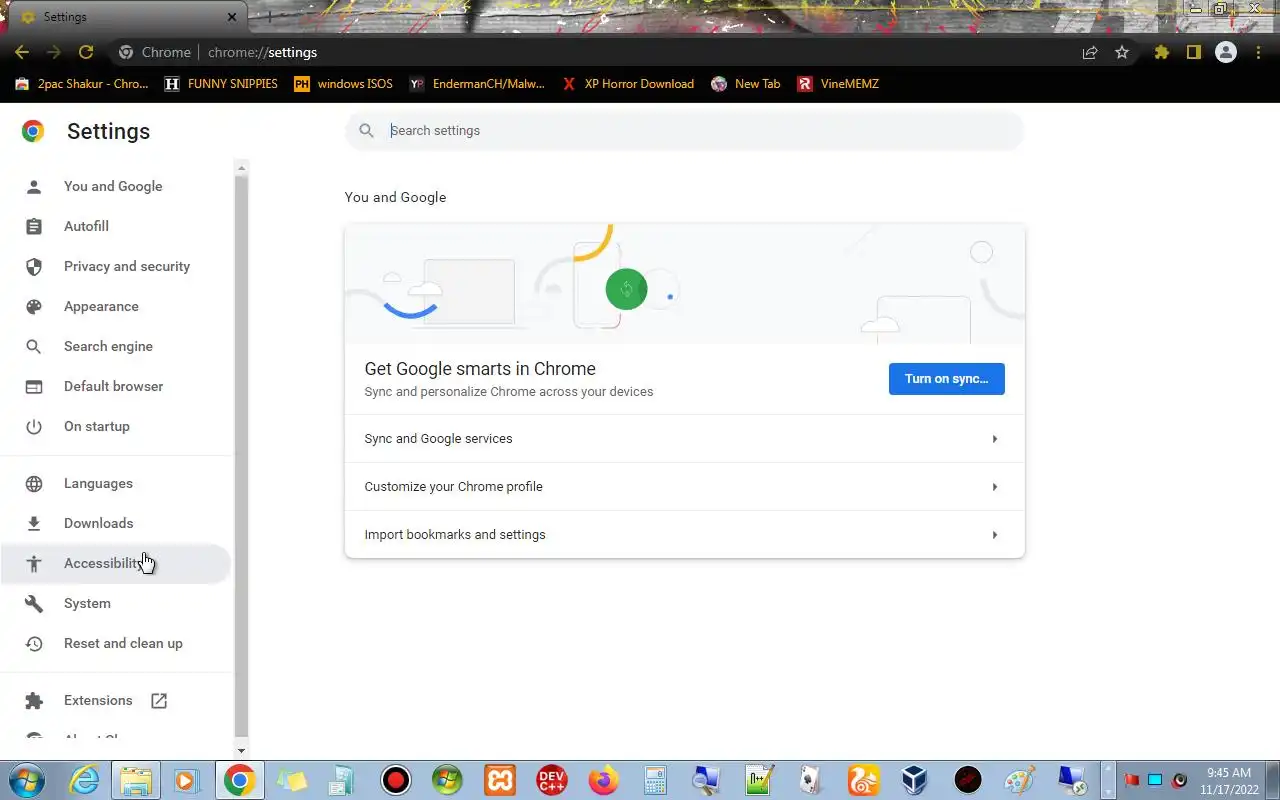Open Autofill settings section
Screen dimensions: 1280x800
[x=86, y=226]
